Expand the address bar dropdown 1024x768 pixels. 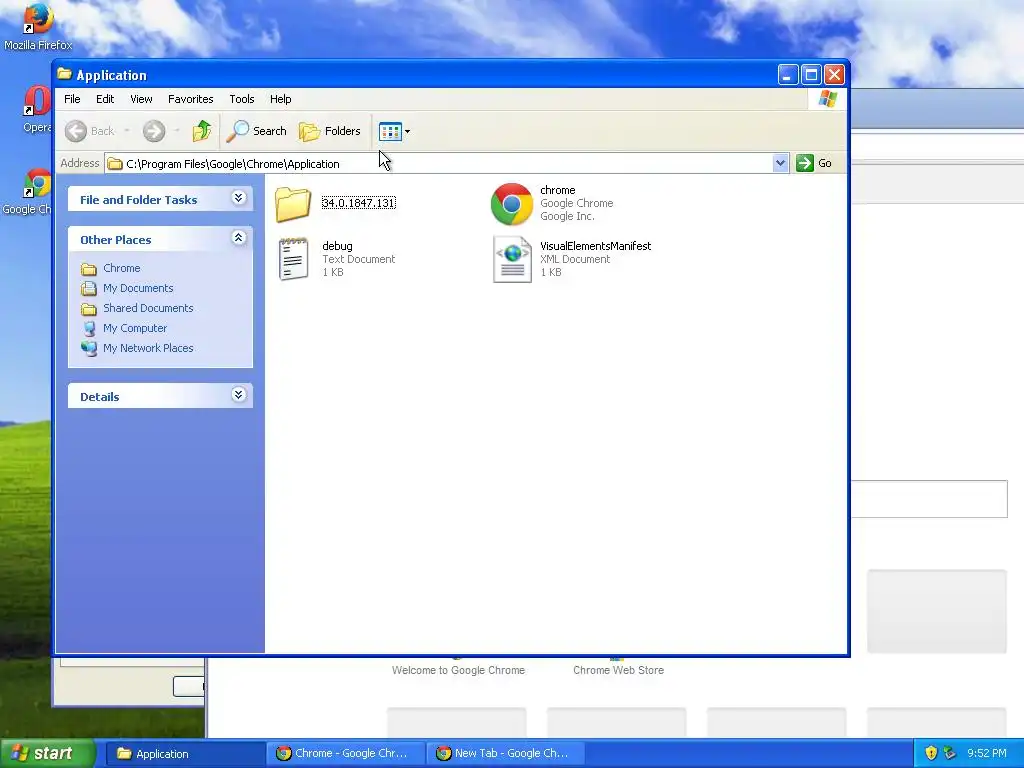(780, 163)
